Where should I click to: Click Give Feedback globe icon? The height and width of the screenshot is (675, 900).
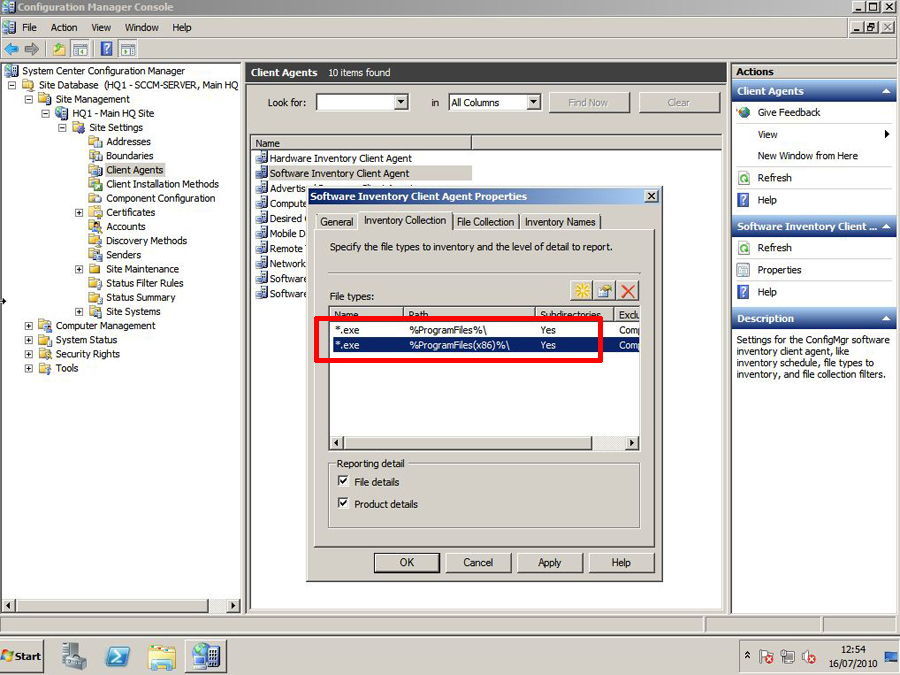click(x=744, y=112)
